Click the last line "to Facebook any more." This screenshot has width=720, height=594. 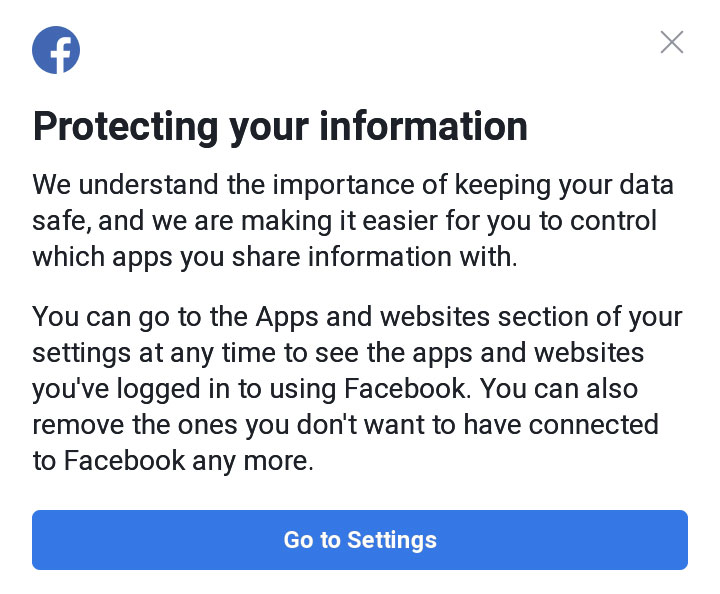[x=173, y=461]
